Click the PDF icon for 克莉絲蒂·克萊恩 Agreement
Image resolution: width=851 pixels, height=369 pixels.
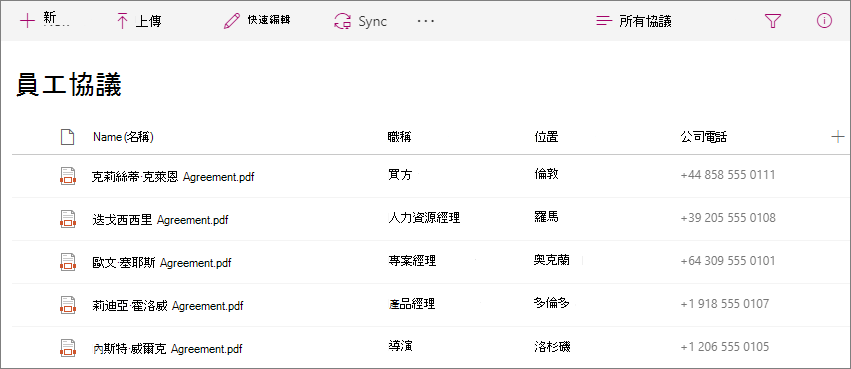67,176
